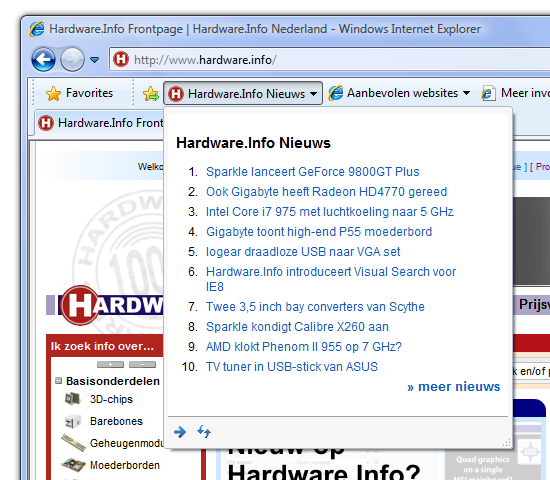Image resolution: width=550 pixels, height=480 pixels.
Task: Click the open web slice arrow icon
Action: click(180, 432)
